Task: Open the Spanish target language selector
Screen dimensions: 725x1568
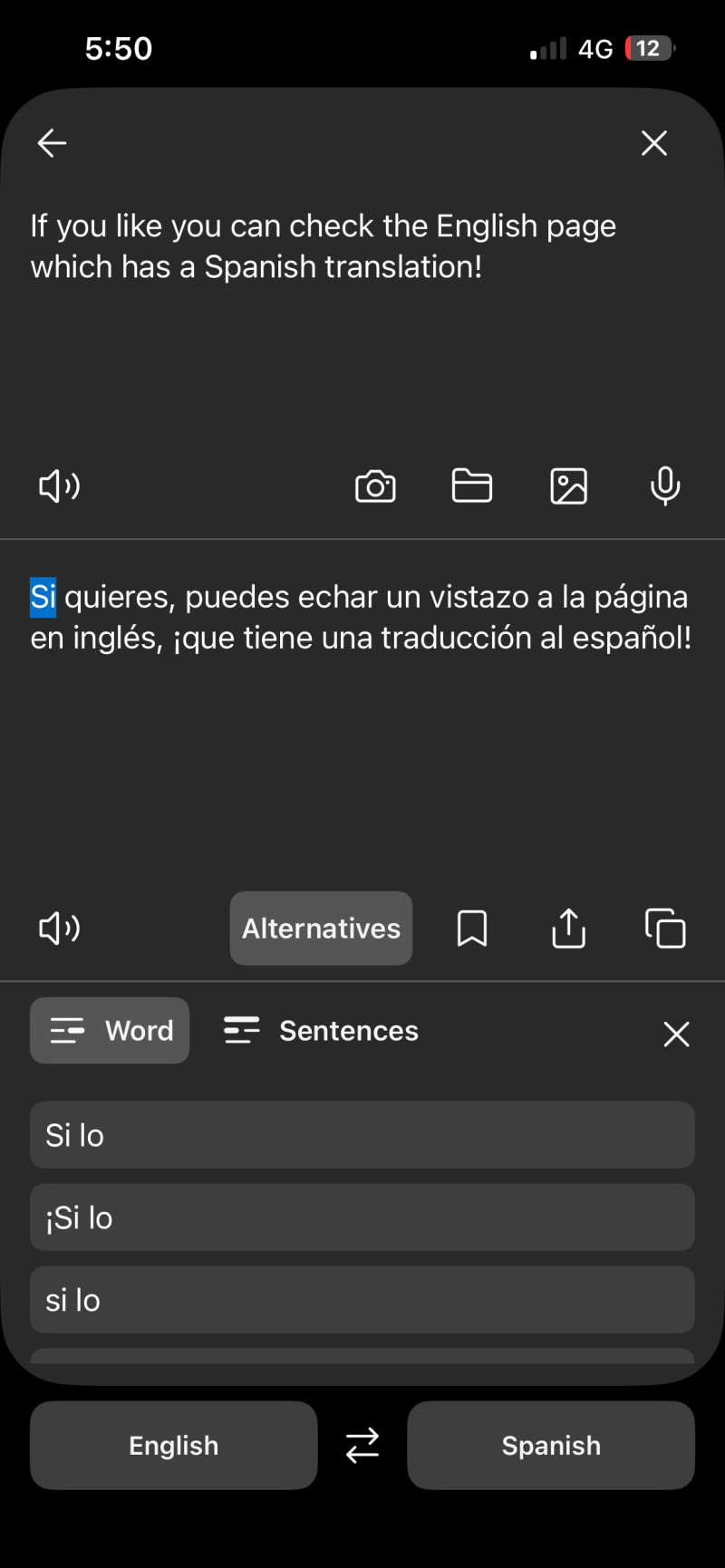Action: click(x=551, y=1446)
